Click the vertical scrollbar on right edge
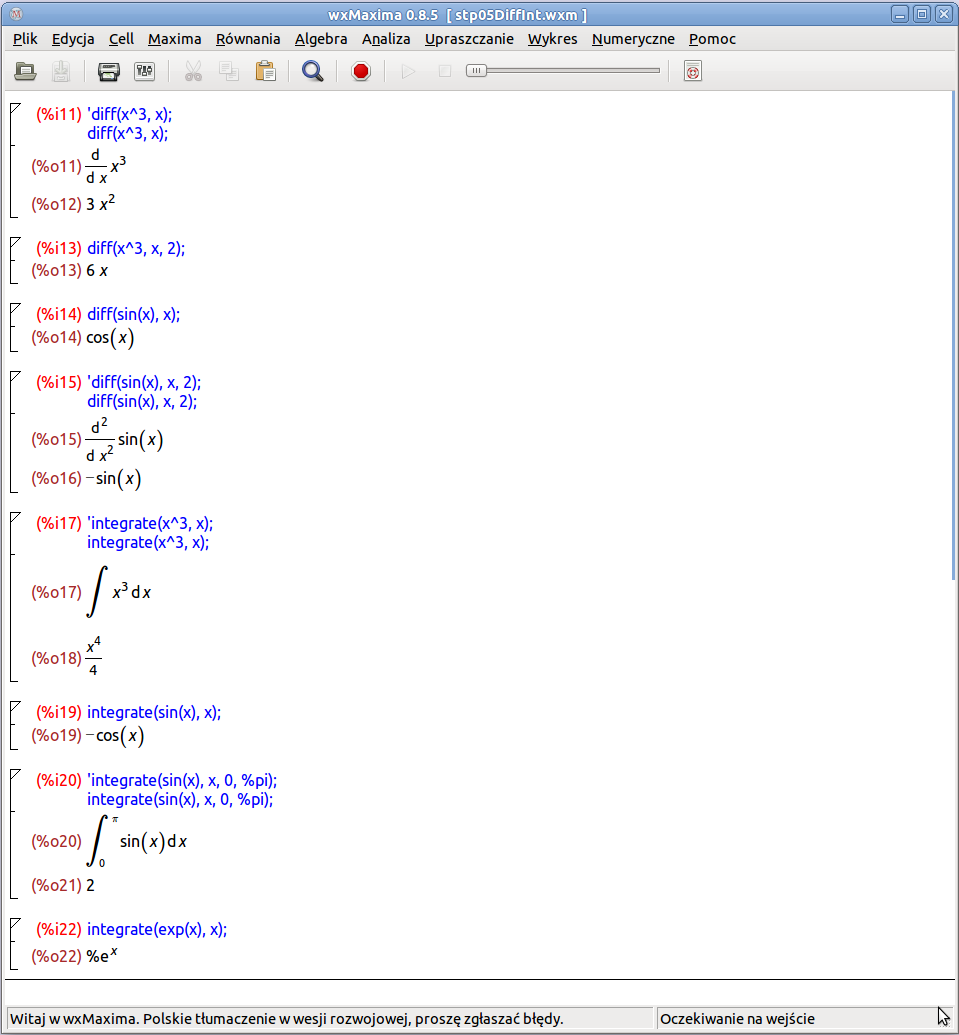 coord(953,335)
